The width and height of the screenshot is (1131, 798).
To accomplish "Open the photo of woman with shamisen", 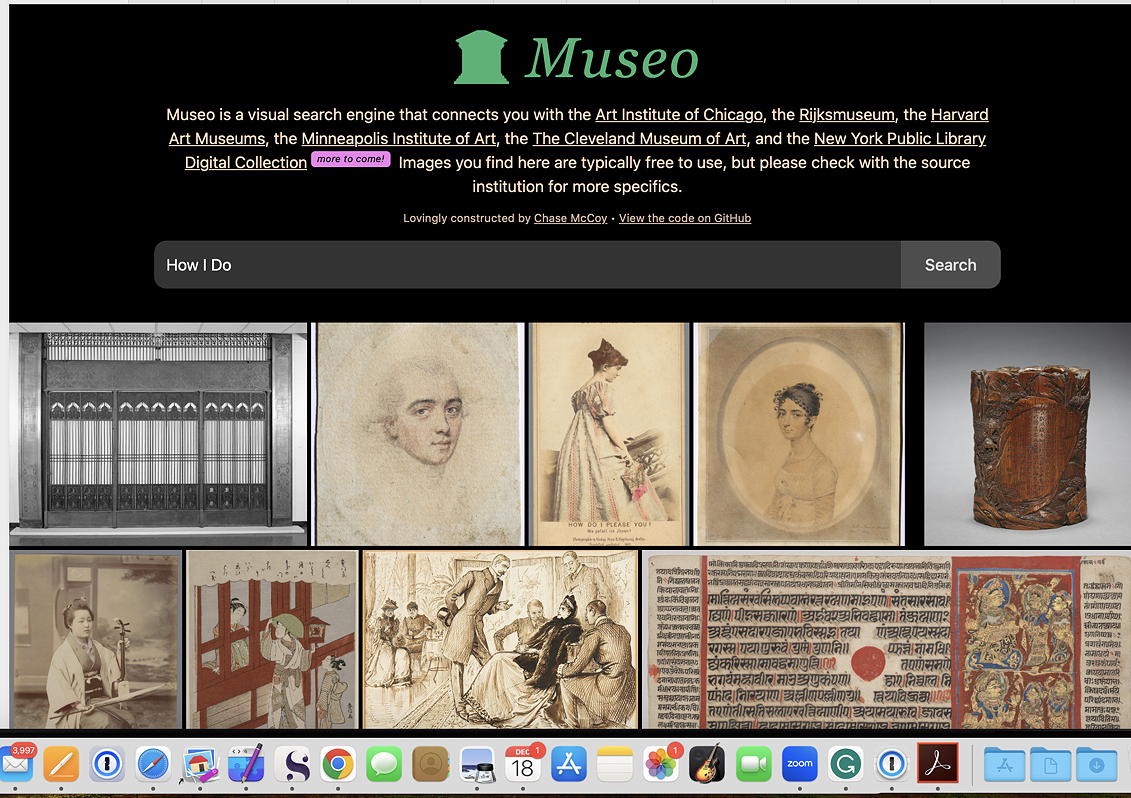I will coord(95,640).
